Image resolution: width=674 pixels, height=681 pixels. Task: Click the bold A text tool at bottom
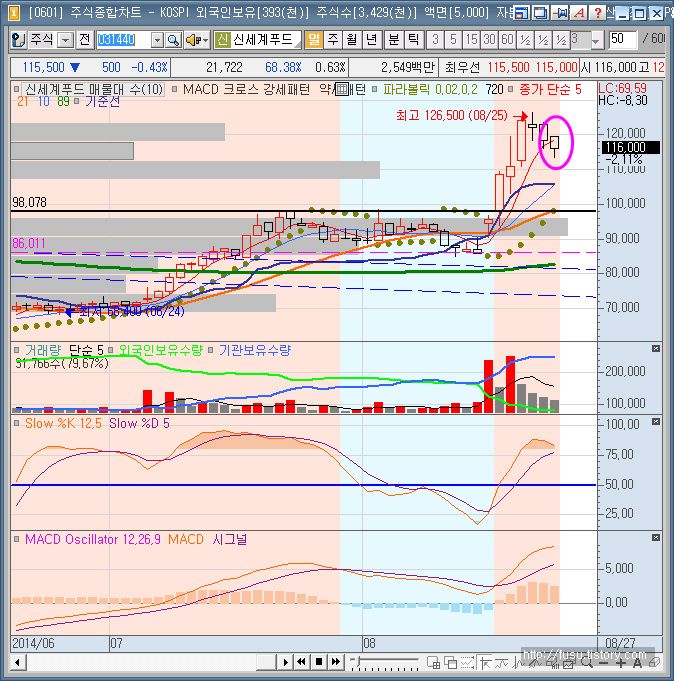click(637, 663)
